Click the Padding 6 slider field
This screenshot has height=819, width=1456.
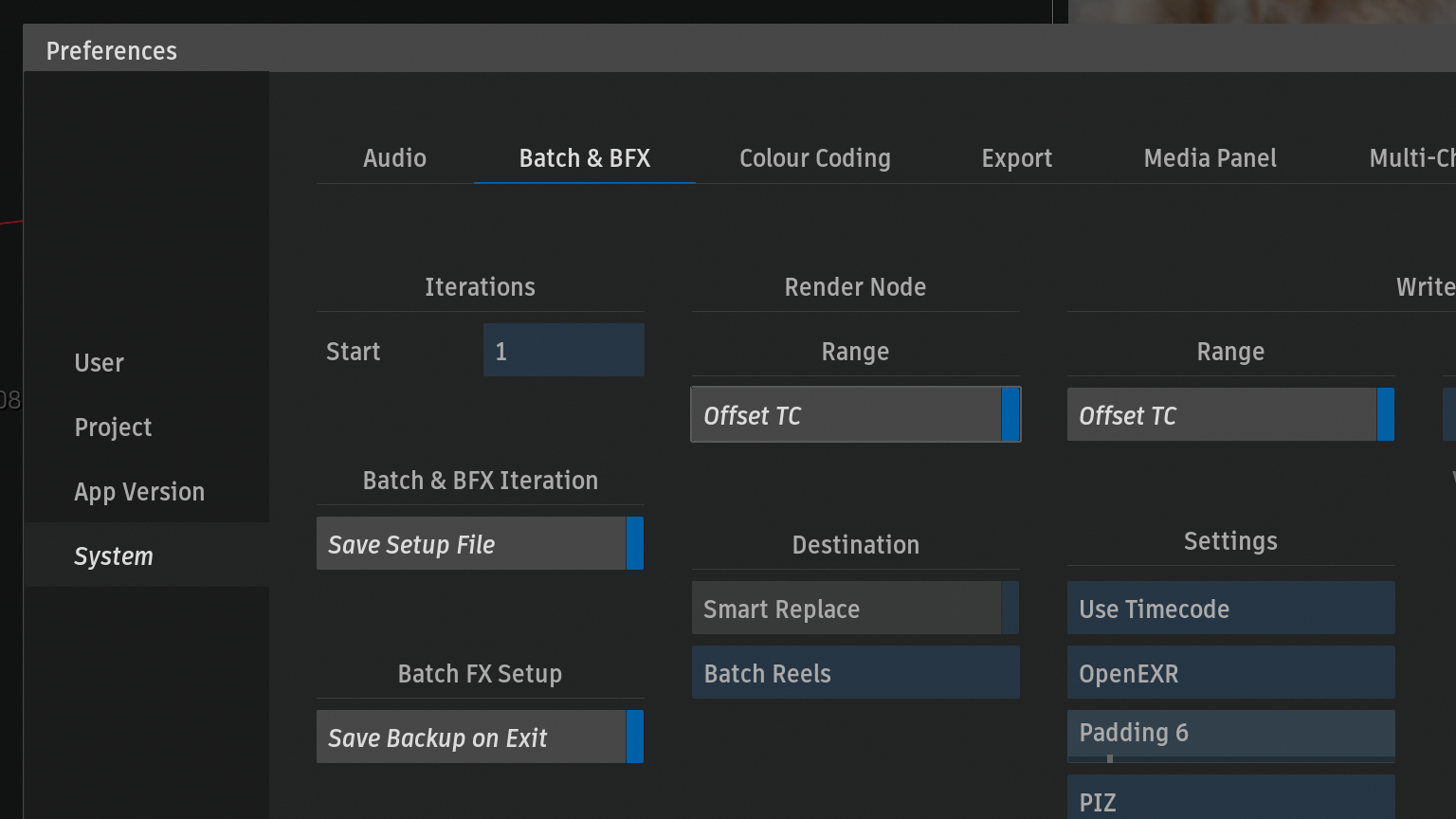click(x=1229, y=734)
